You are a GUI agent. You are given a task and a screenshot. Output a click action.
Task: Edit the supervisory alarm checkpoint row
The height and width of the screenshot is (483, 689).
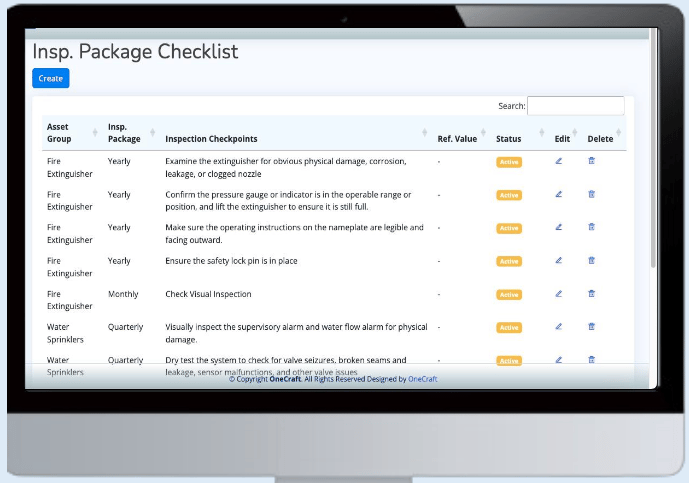[559, 327]
